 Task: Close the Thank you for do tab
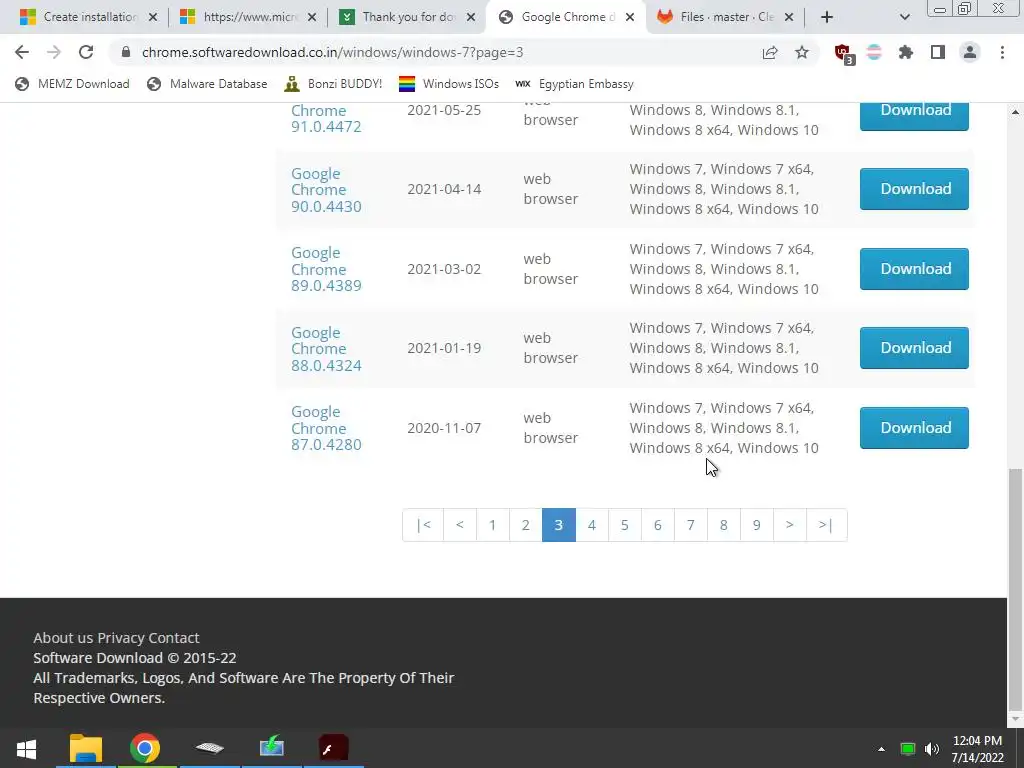point(471,18)
